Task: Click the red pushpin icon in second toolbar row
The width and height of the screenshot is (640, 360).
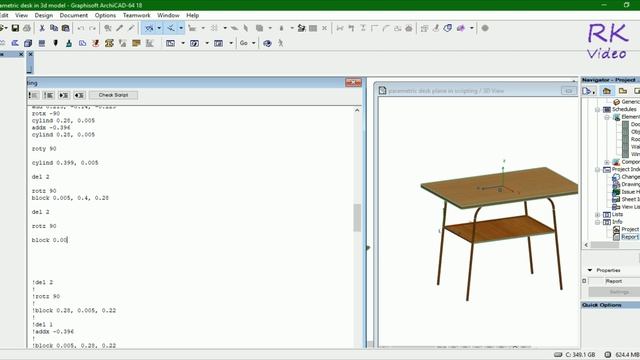Action: [x=96, y=43]
